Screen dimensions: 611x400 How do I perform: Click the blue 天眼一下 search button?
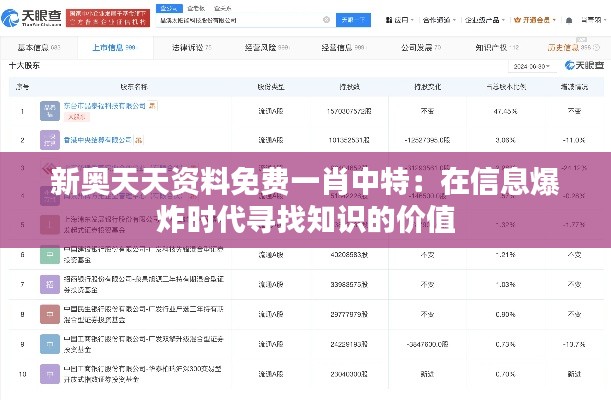coord(353,19)
